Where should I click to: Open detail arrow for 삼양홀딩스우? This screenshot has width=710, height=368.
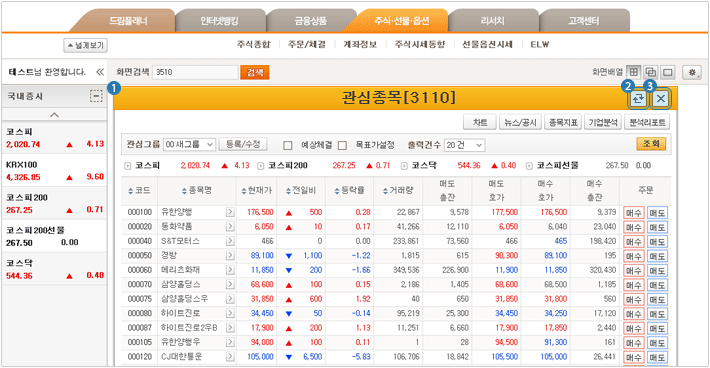pos(230,299)
